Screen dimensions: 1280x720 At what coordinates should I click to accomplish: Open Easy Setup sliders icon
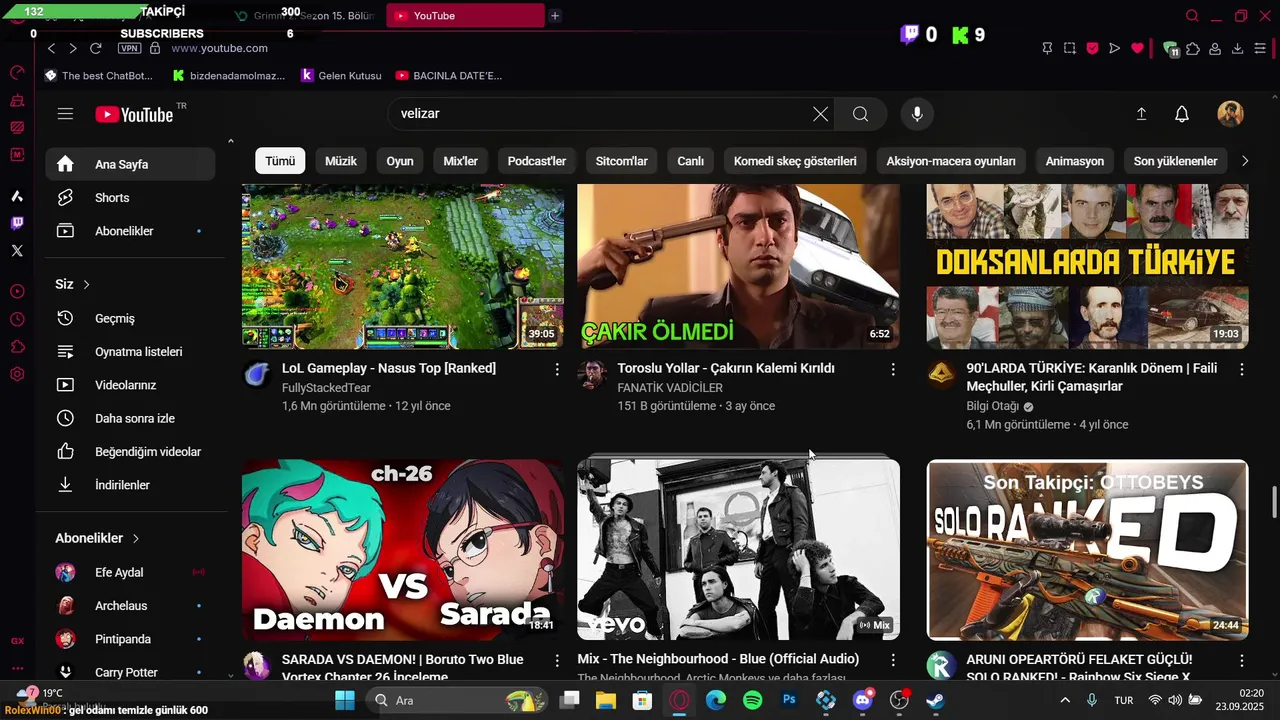(x=1259, y=48)
